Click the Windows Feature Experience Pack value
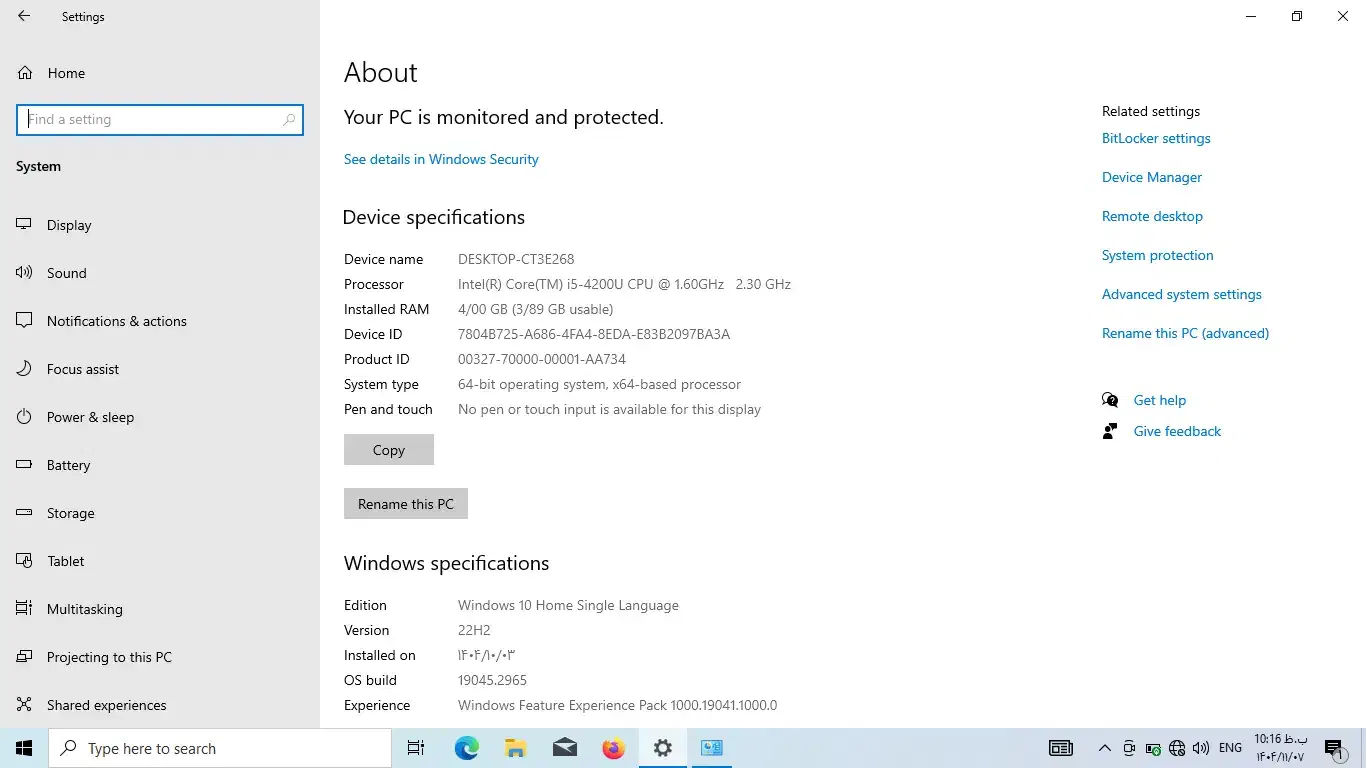 (x=617, y=705)
